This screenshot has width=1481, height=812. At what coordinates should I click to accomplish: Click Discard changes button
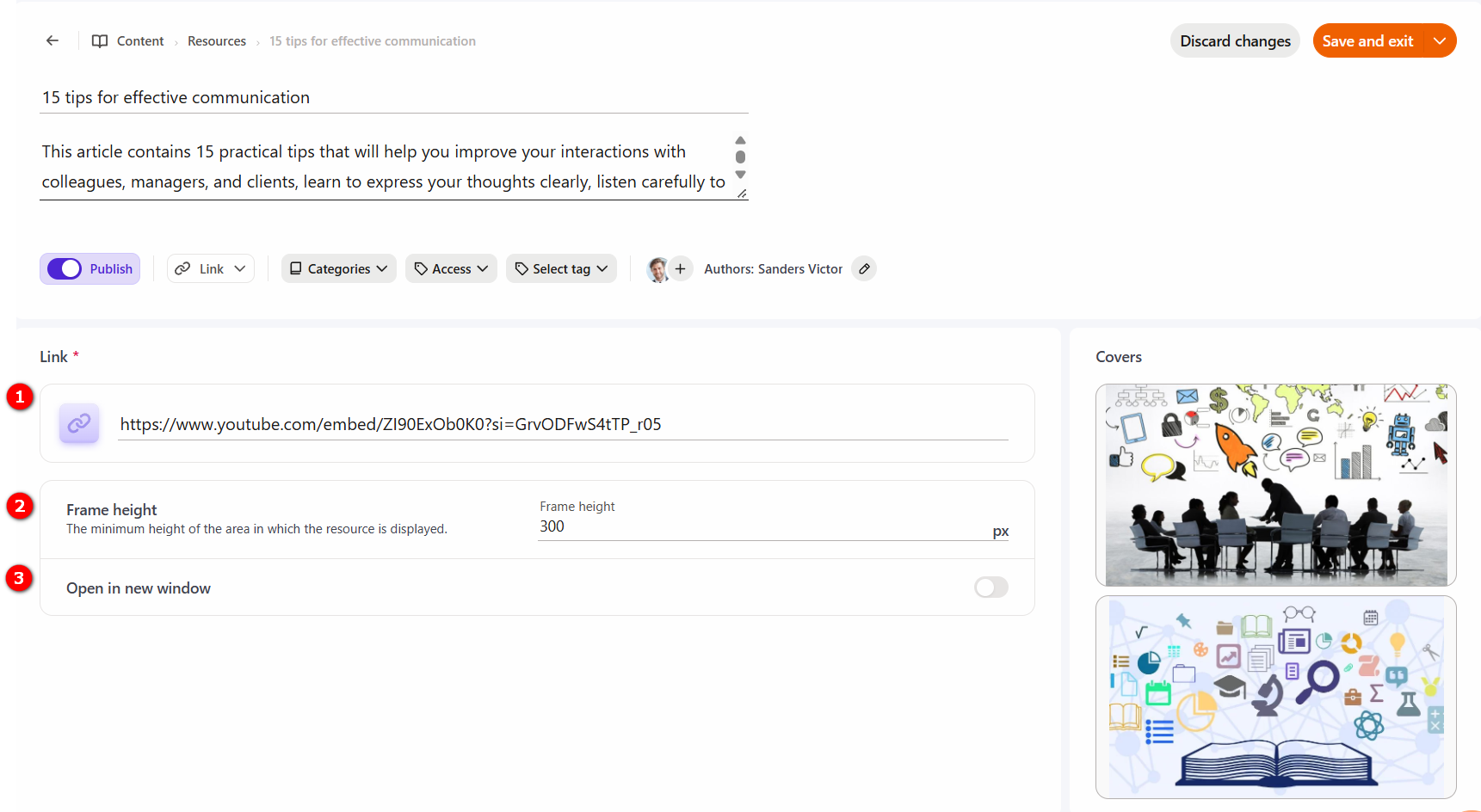(1235, 40)
